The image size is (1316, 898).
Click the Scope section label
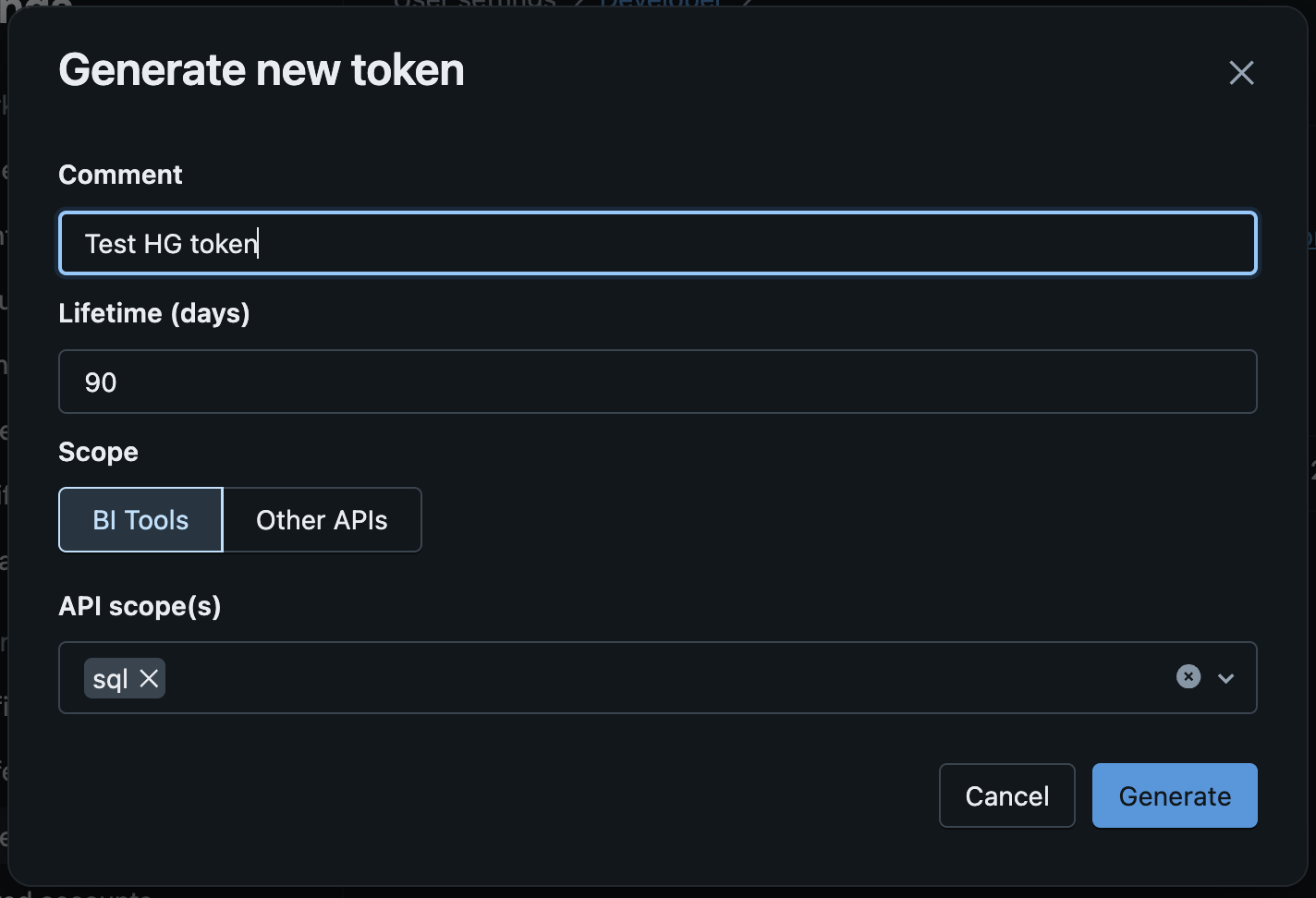[x=98, y=452]
